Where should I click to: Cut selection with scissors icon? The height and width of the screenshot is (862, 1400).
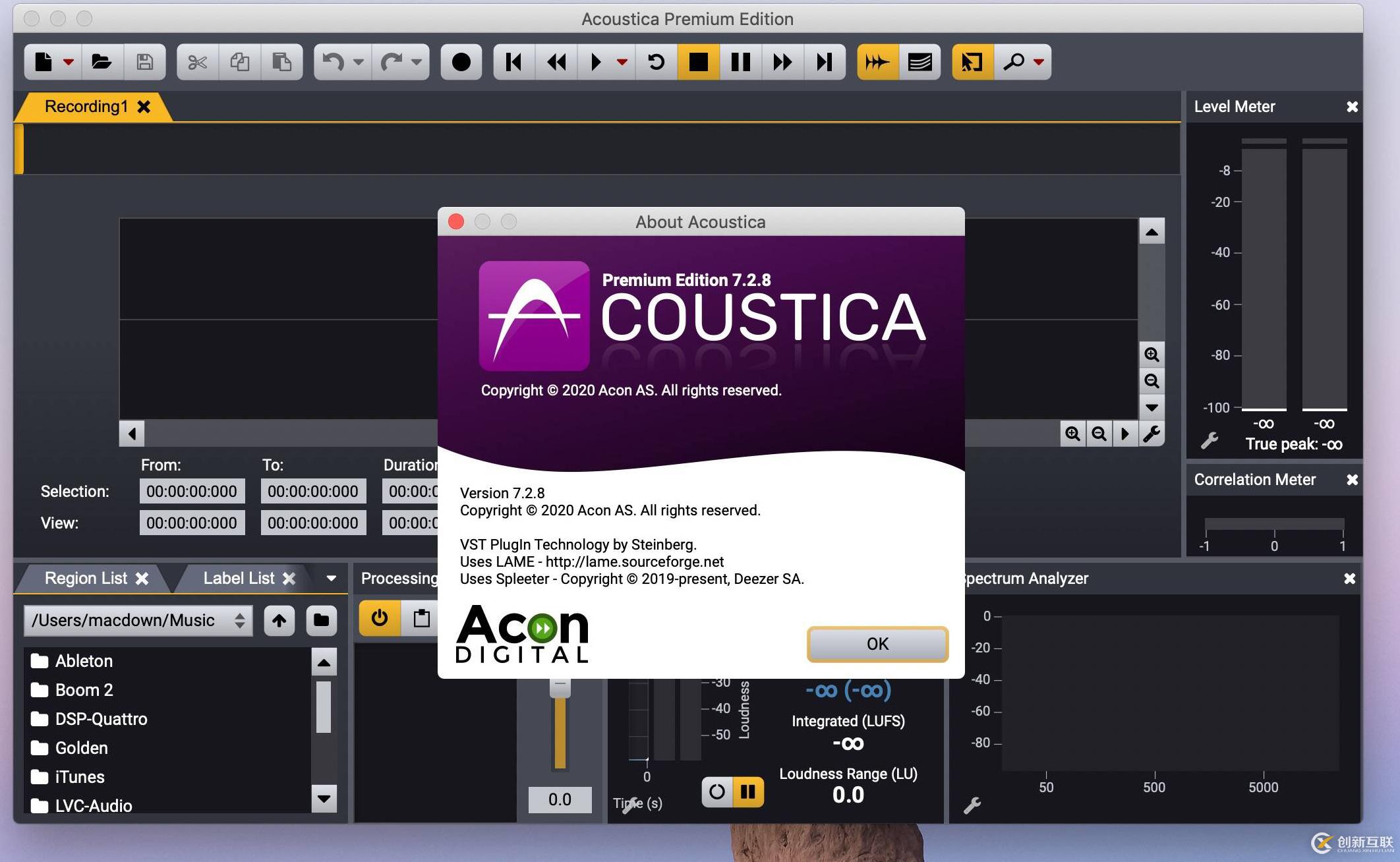point(197,62)
